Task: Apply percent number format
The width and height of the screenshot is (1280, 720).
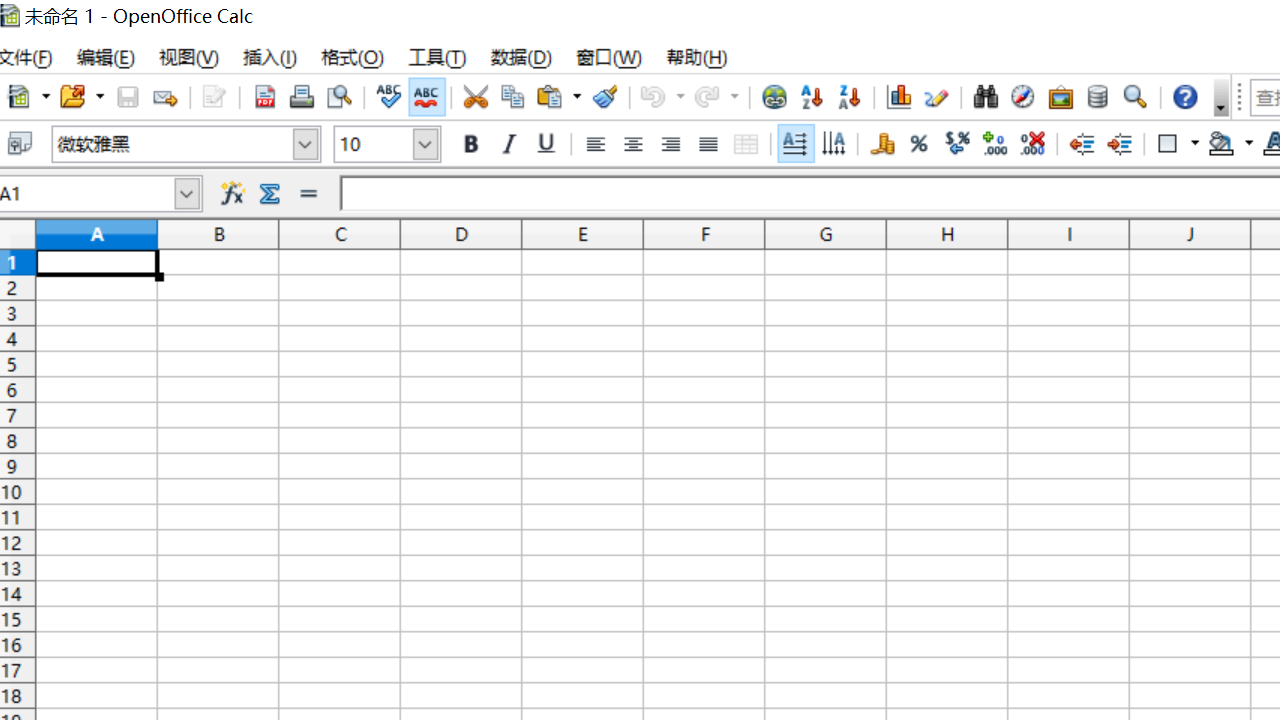Action: pyautogui.click(x=918, y=143)
